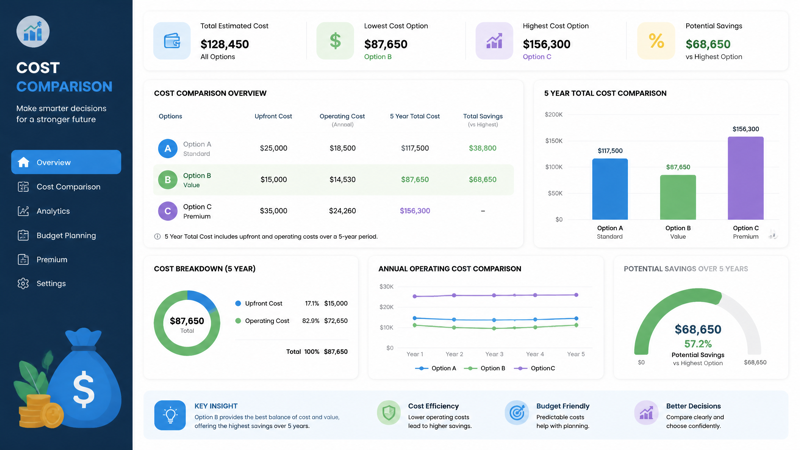Click the Option A circle badge
This screenshot has height=450, width=800.
[167, 148]
